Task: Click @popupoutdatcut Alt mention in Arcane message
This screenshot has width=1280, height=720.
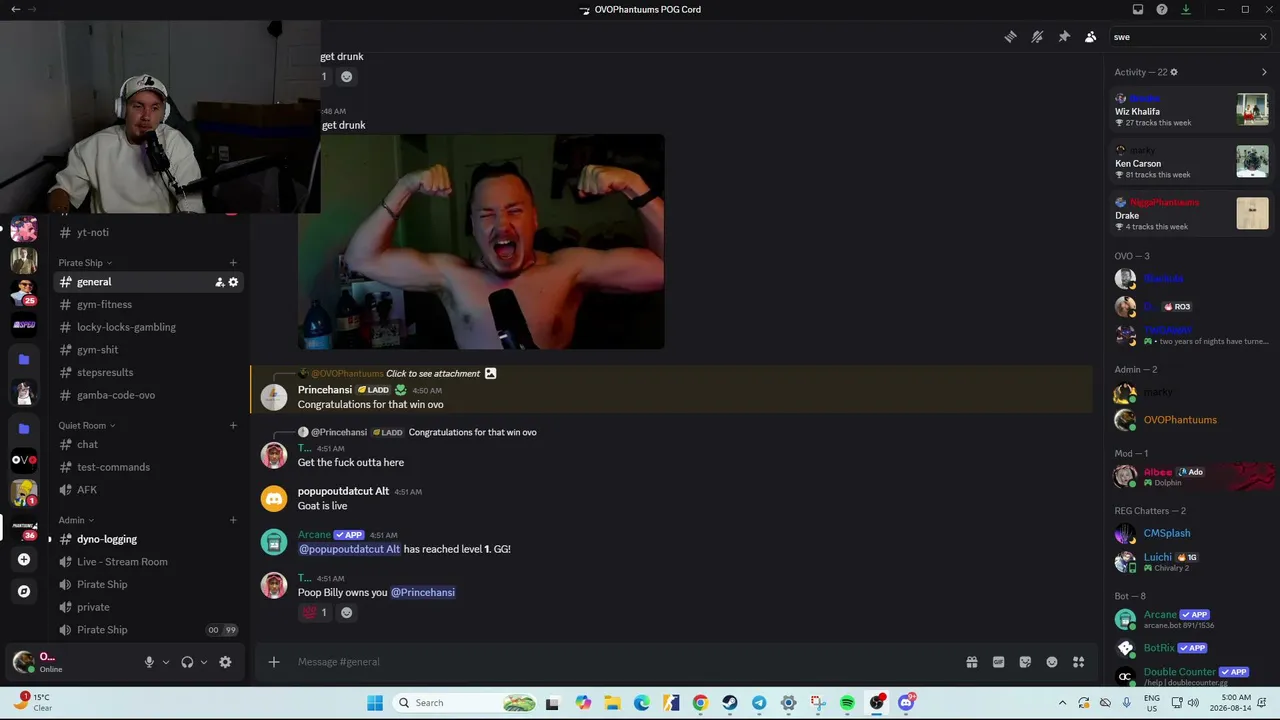Action: click(349, 549)
